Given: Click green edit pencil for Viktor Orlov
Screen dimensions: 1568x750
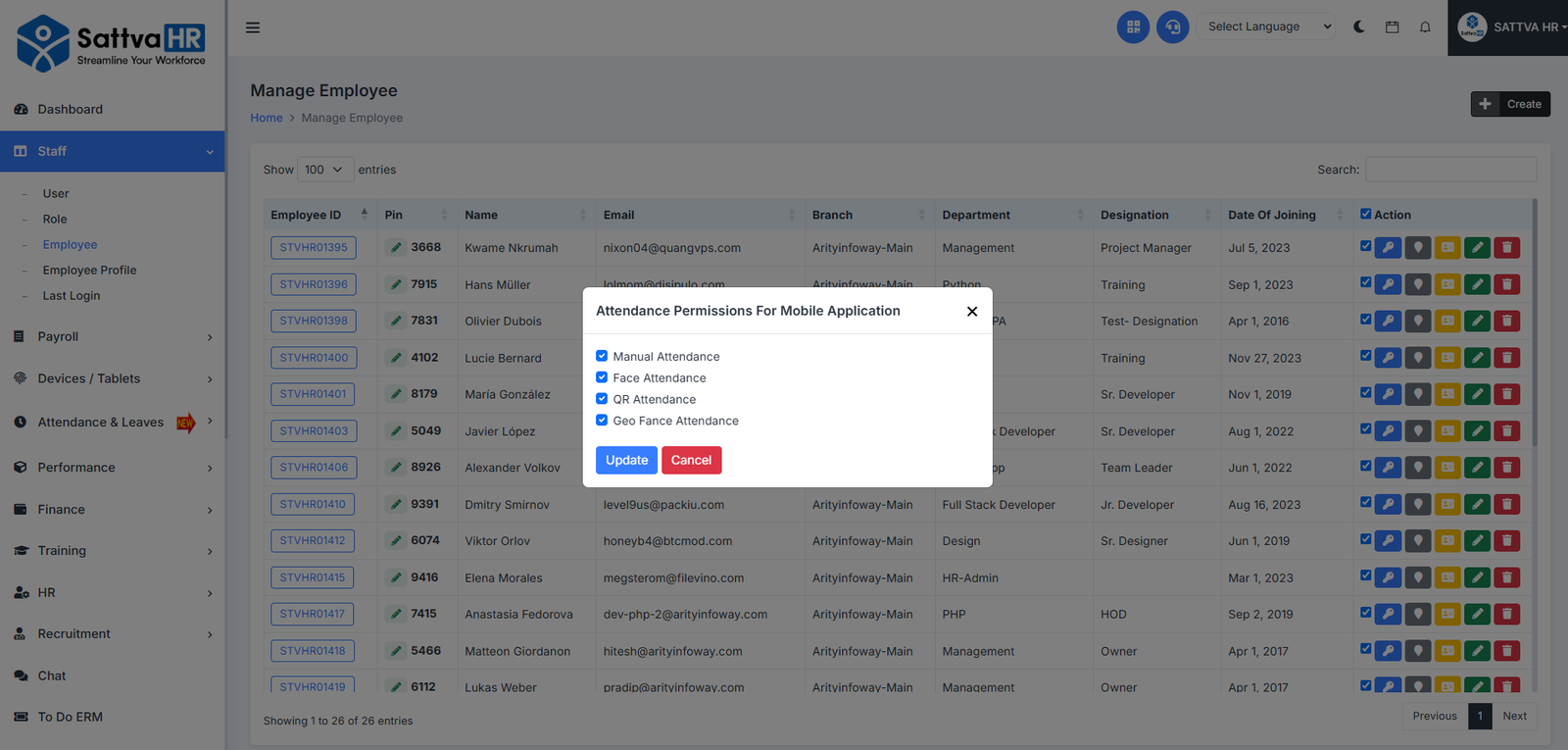Looking at the screenshot, I should (x=1478, y=541).
